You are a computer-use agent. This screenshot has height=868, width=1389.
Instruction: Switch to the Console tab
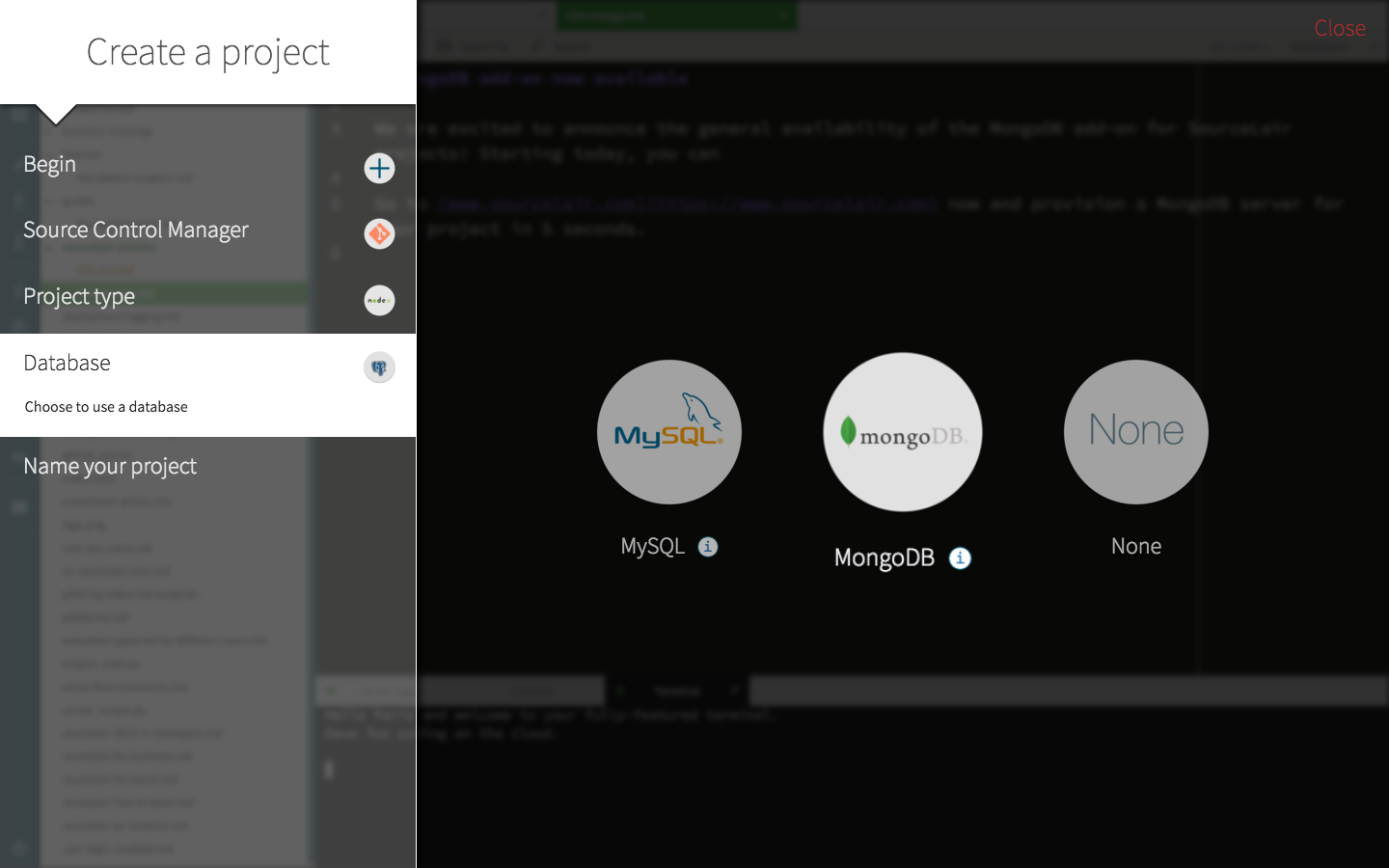(532, 691)
